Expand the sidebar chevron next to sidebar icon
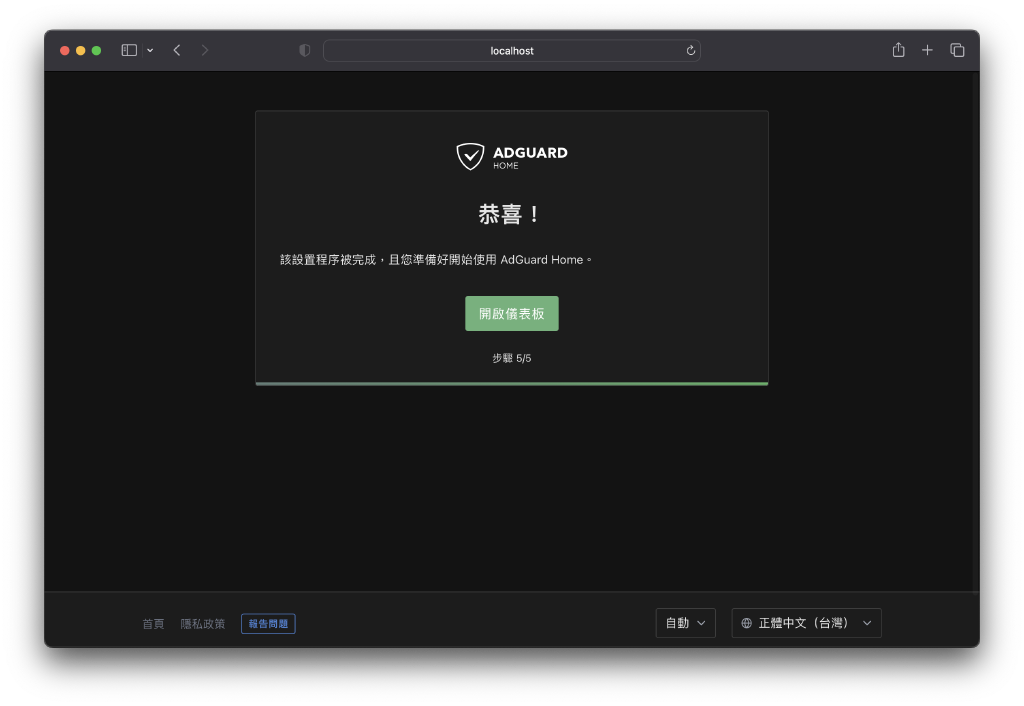 pyautogui.click(x=150, y=49)
